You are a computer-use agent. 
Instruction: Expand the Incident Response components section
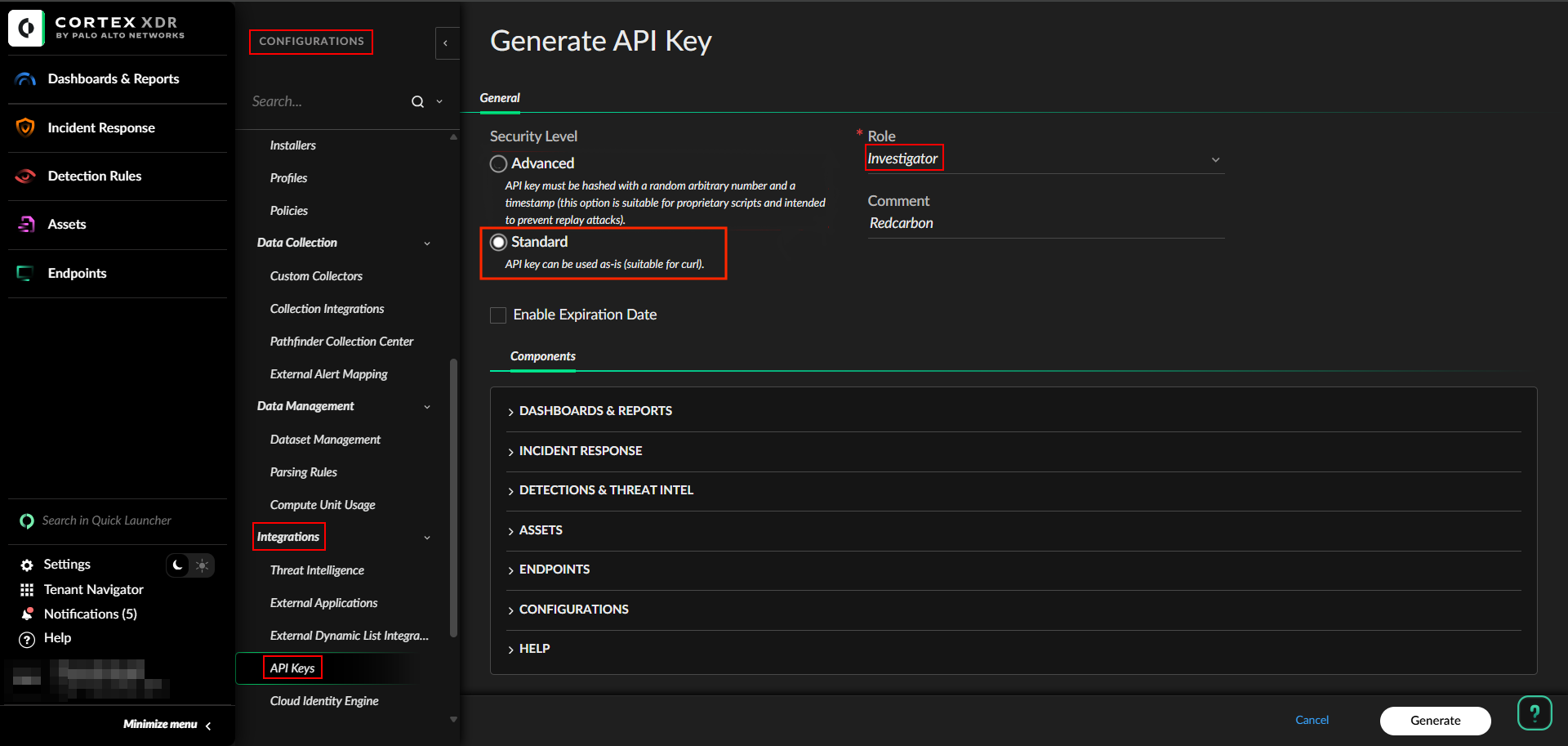coord(581,451)
